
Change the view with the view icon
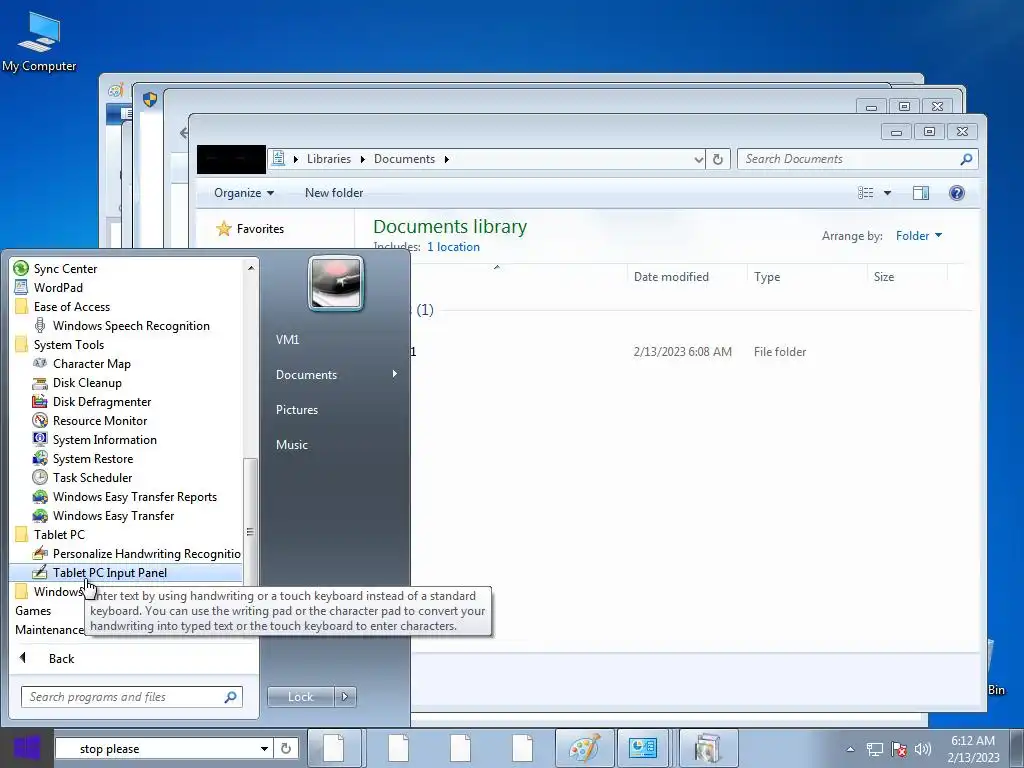point(865,193)
